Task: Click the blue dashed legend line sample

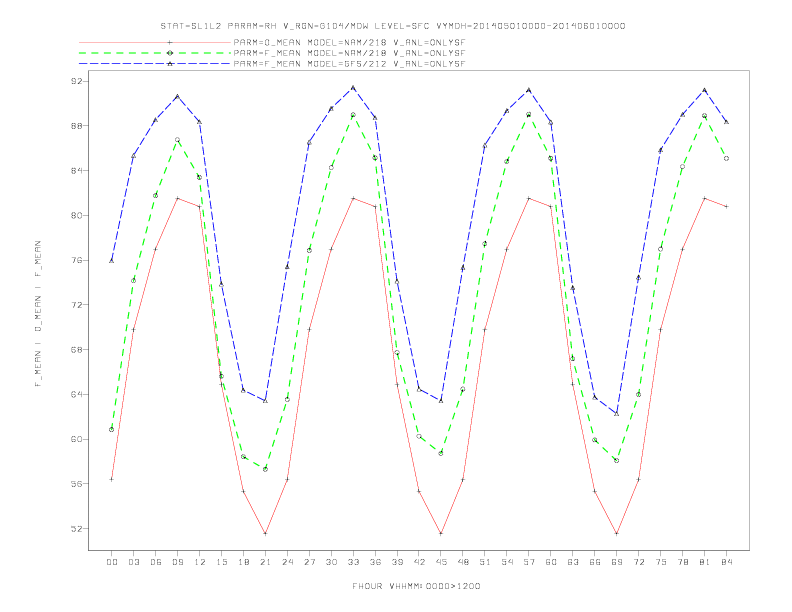Action: pyautogui.click(x=155, y=64)
